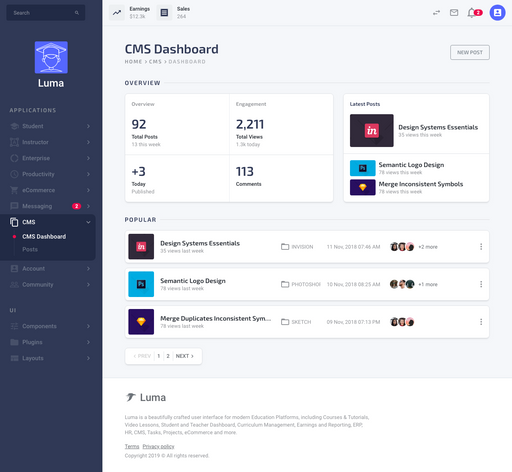Open the Privacy policy footer link
The height and width of the screenshot is (472, 512).
(158, 446)
